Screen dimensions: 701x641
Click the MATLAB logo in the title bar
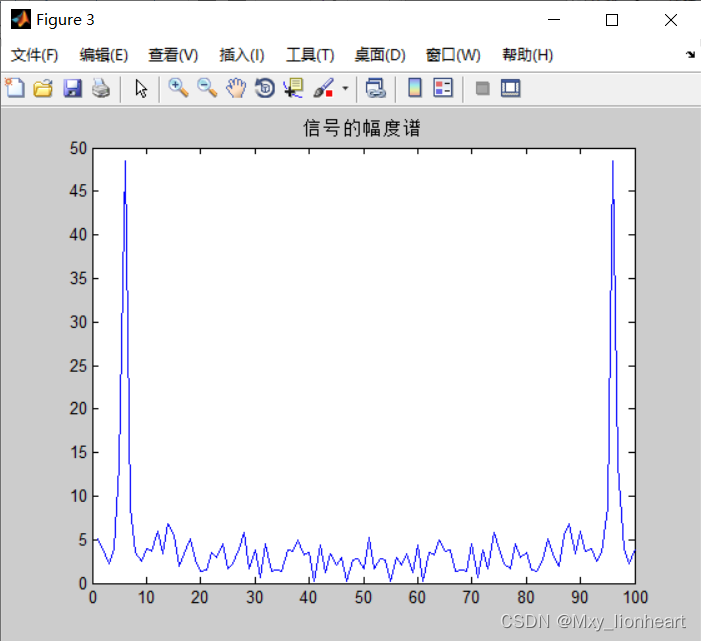[x=21, y=20]
